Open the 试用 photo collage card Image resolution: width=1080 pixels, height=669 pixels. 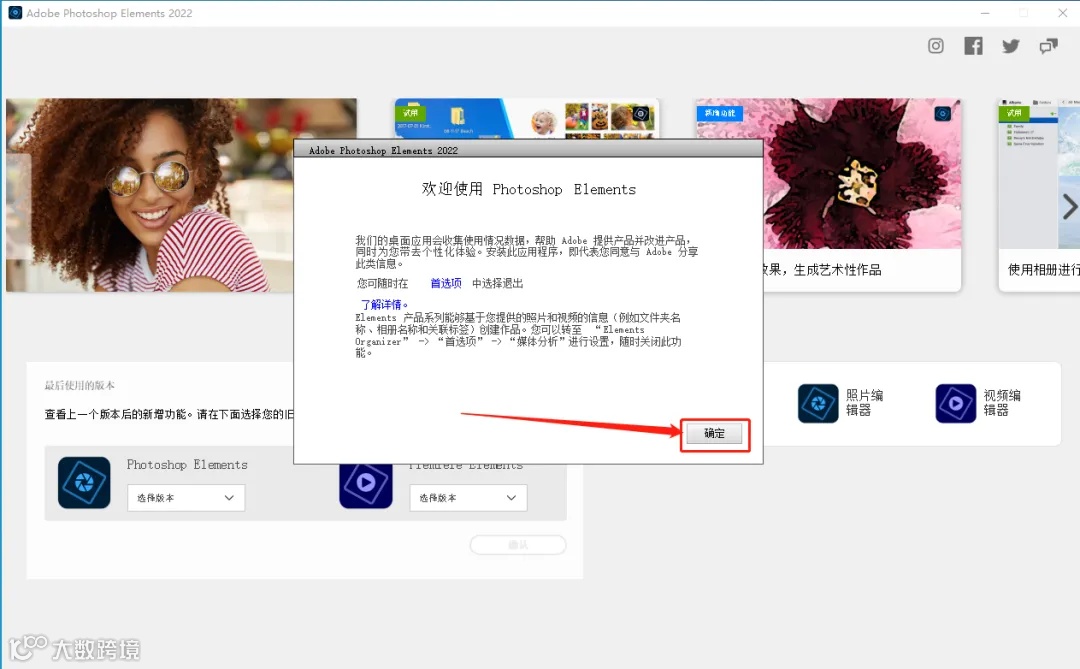coord(527,119)
